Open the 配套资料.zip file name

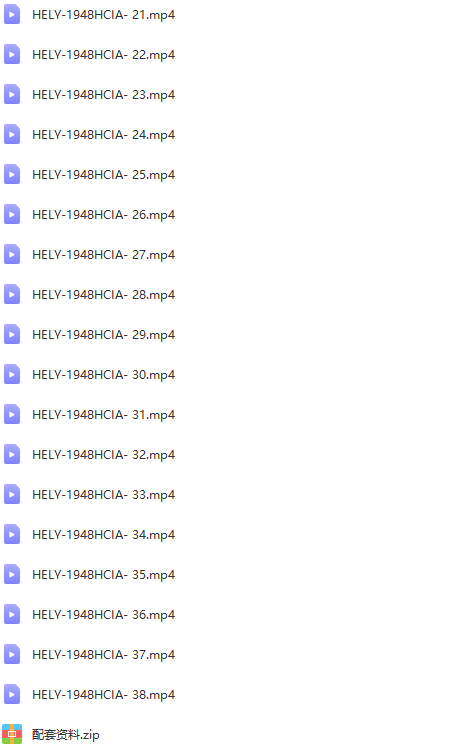(x=65, y=735)
